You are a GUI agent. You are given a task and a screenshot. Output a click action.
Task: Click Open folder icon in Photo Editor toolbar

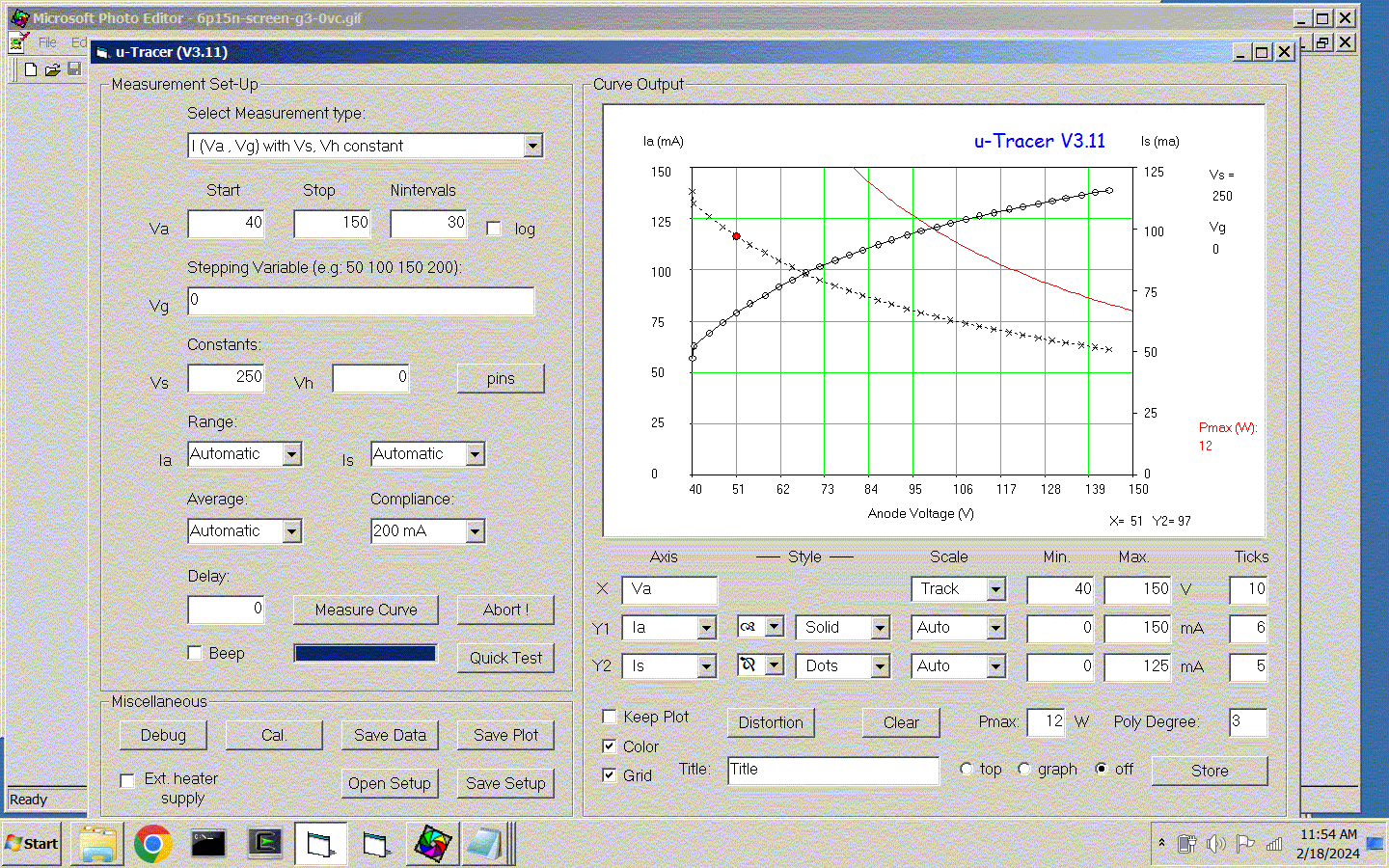[52, 69]
